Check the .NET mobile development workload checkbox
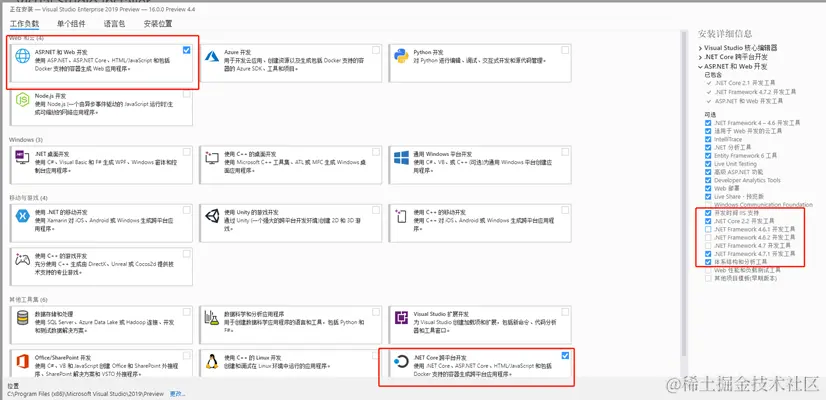 point(186,210)
